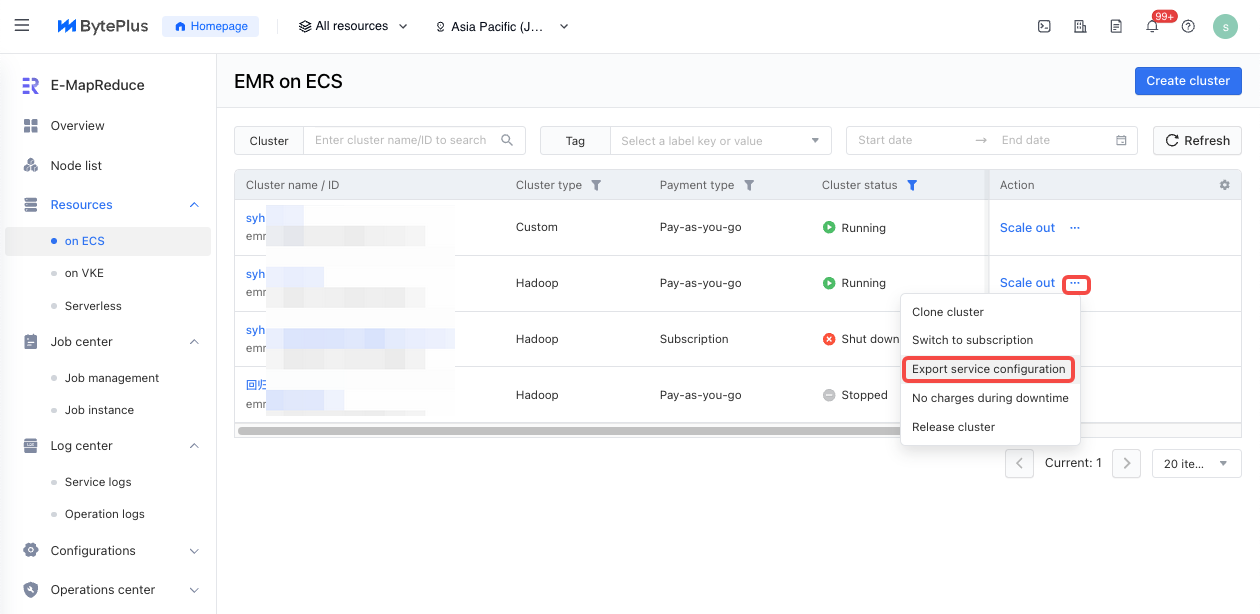1260x614 pixels.
Task: Open the notifications bell icon
Action: tap(1152, 27)
